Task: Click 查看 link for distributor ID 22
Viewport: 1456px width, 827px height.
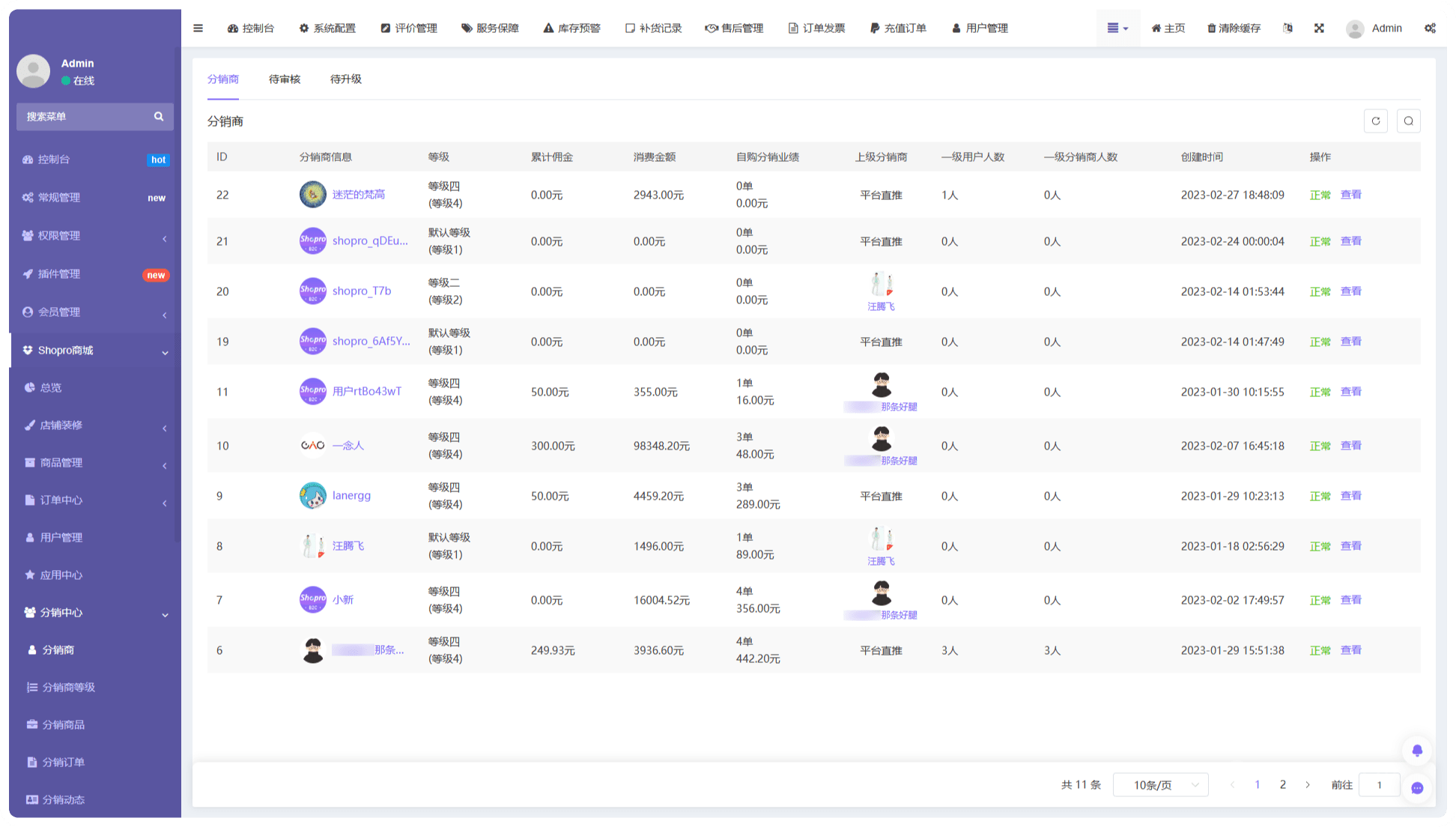Action: click(1350, 195)
